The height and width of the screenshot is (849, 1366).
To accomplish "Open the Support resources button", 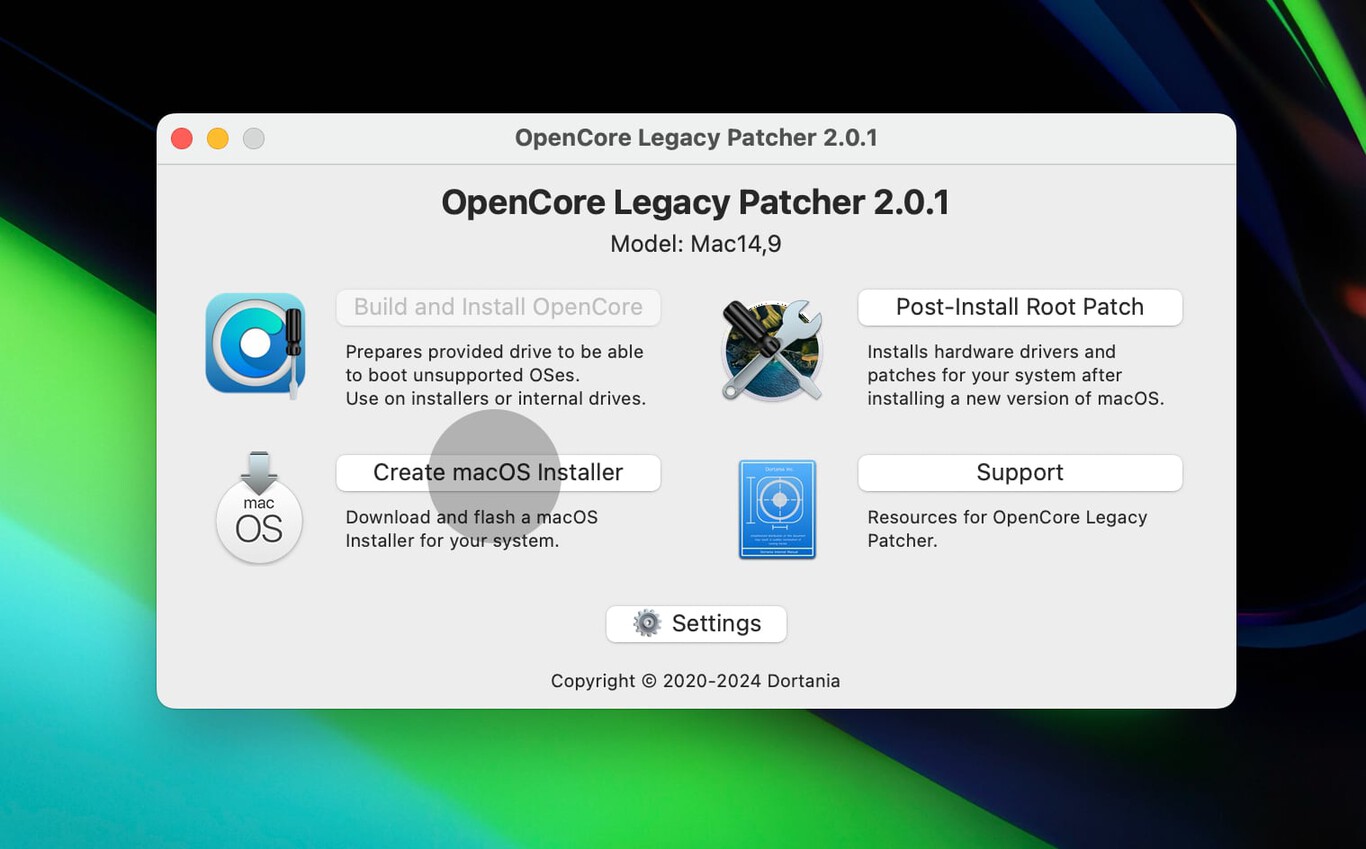I will (1020, 472).
